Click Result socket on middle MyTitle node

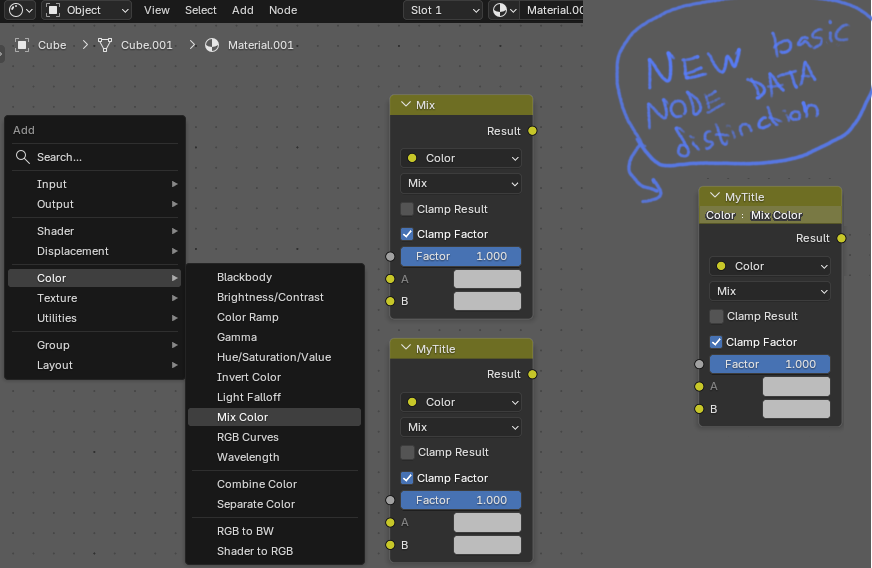(x=532, y=374)
